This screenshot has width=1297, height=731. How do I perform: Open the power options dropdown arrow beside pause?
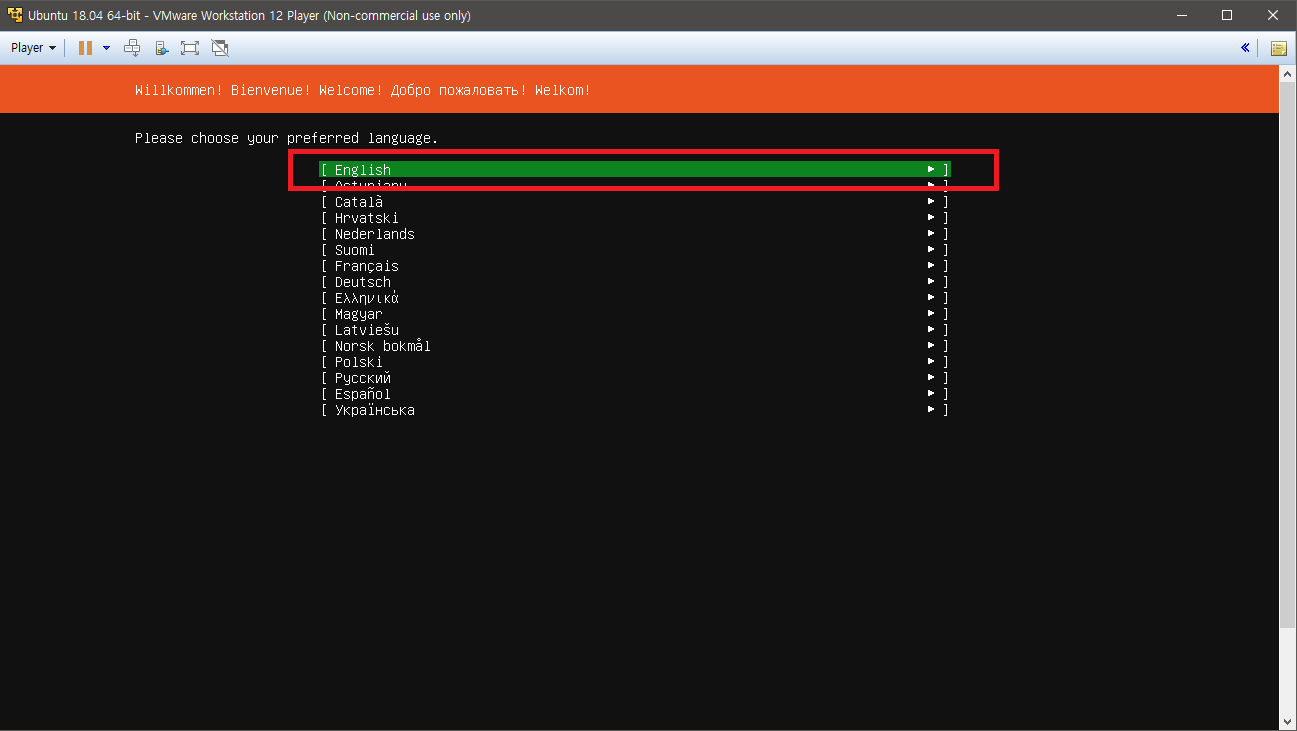(x=106, y=48)
